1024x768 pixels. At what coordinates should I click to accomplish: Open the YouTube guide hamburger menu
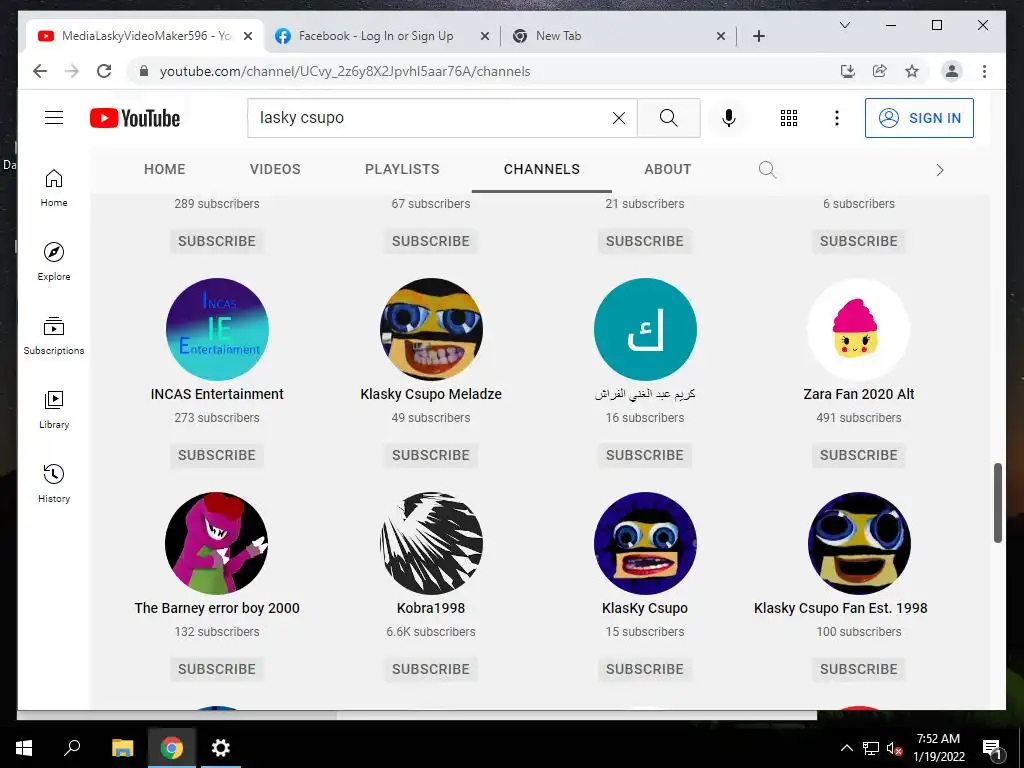pyautogui.click(x=54, y=118)
